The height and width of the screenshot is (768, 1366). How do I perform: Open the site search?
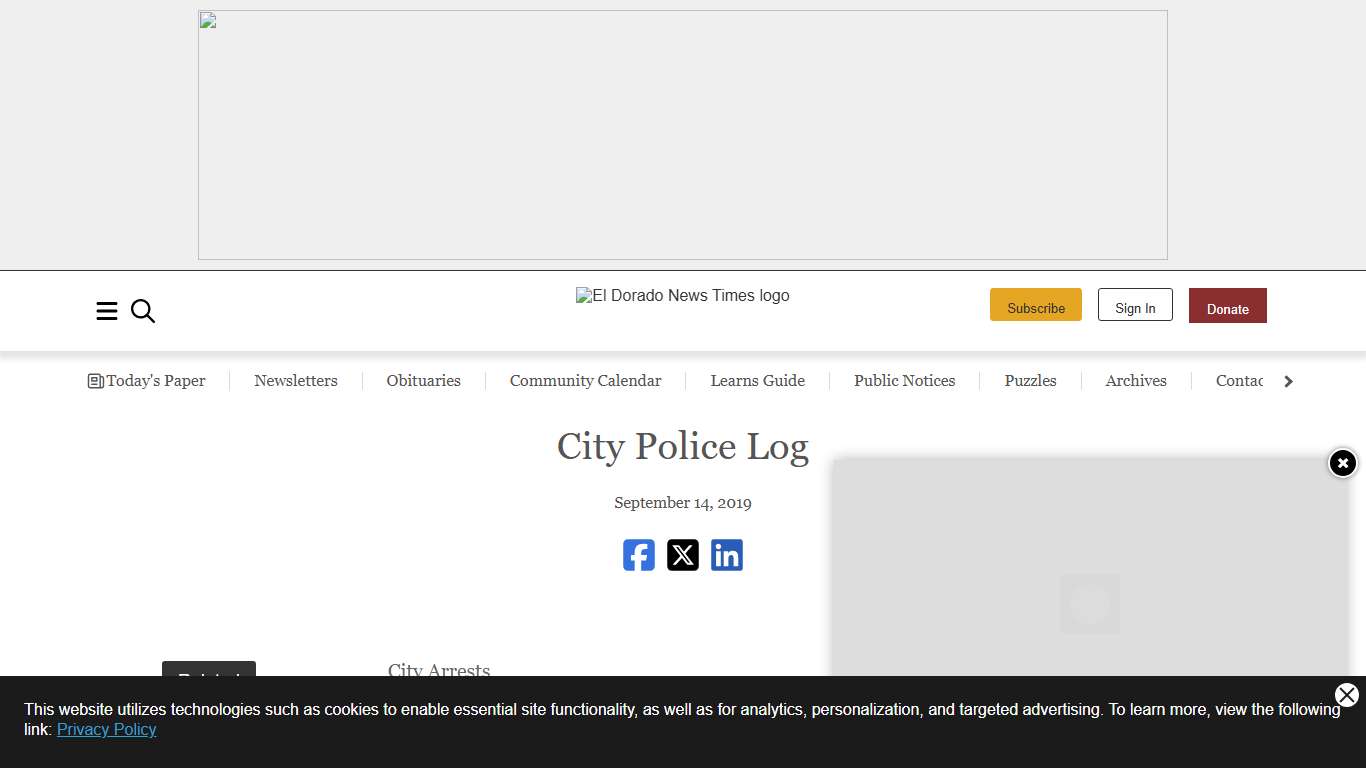pyautogui.click(x=143, y=311)
